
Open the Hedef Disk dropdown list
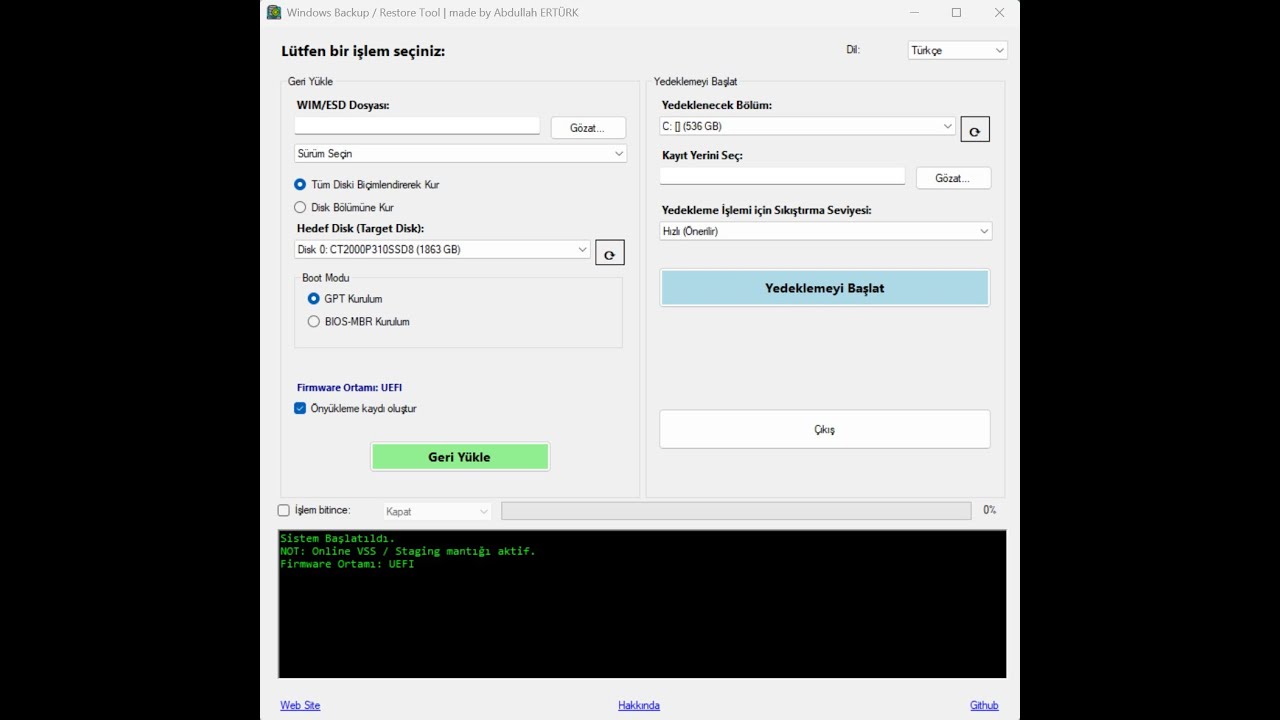tap(442, 249)
